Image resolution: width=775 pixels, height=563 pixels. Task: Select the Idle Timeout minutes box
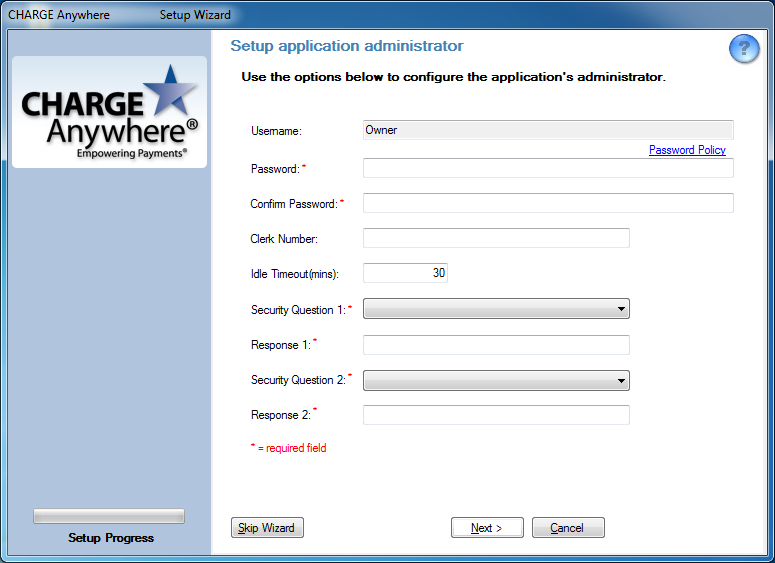click(x=405, y=273)
